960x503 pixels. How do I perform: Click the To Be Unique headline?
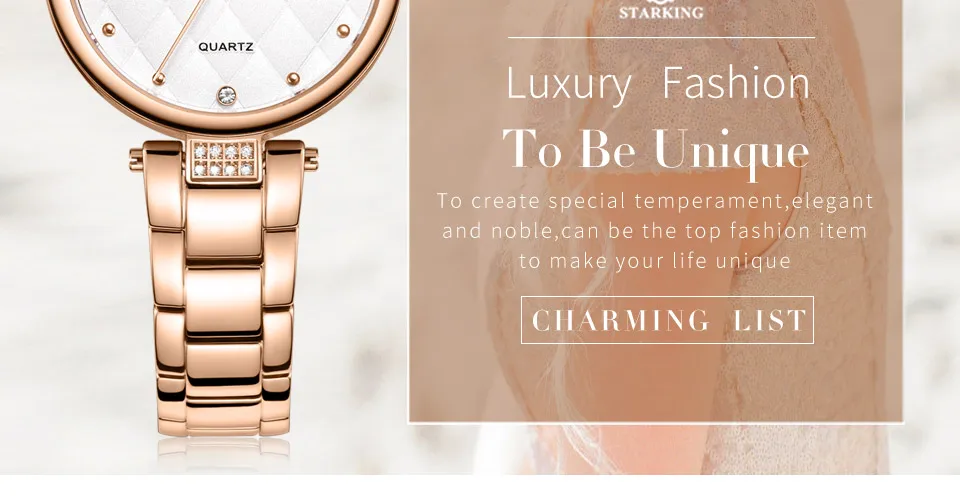[x=656, y=150]
